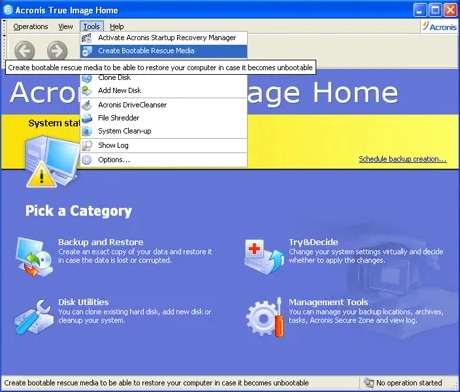Follow the Schedule backup creation link
The image size is (460, 392).
402,159
